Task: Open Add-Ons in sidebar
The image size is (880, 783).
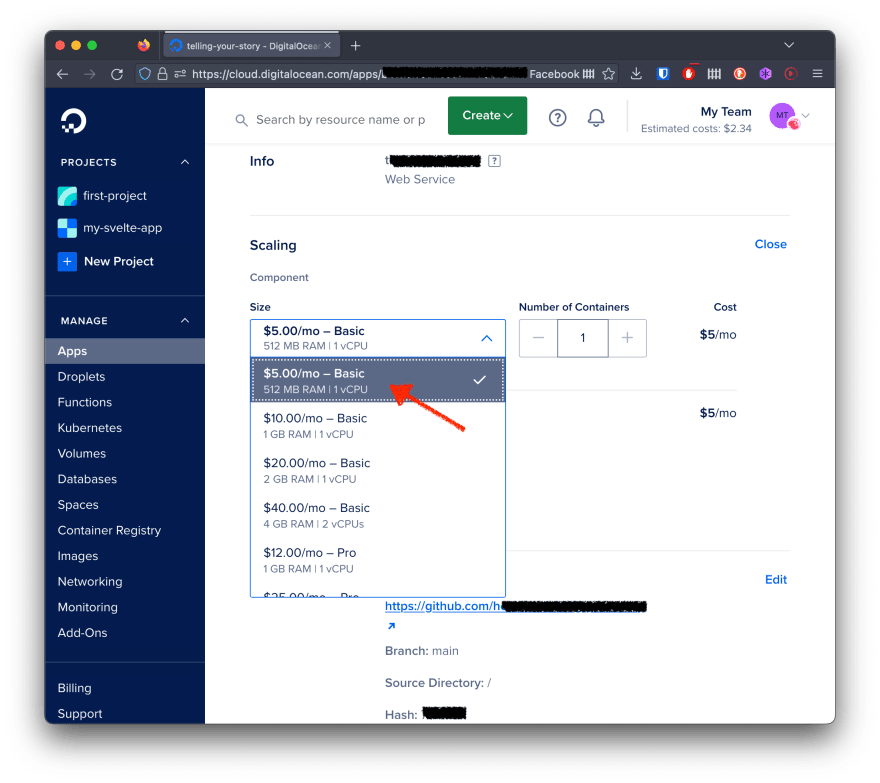Action: [82, 633]
